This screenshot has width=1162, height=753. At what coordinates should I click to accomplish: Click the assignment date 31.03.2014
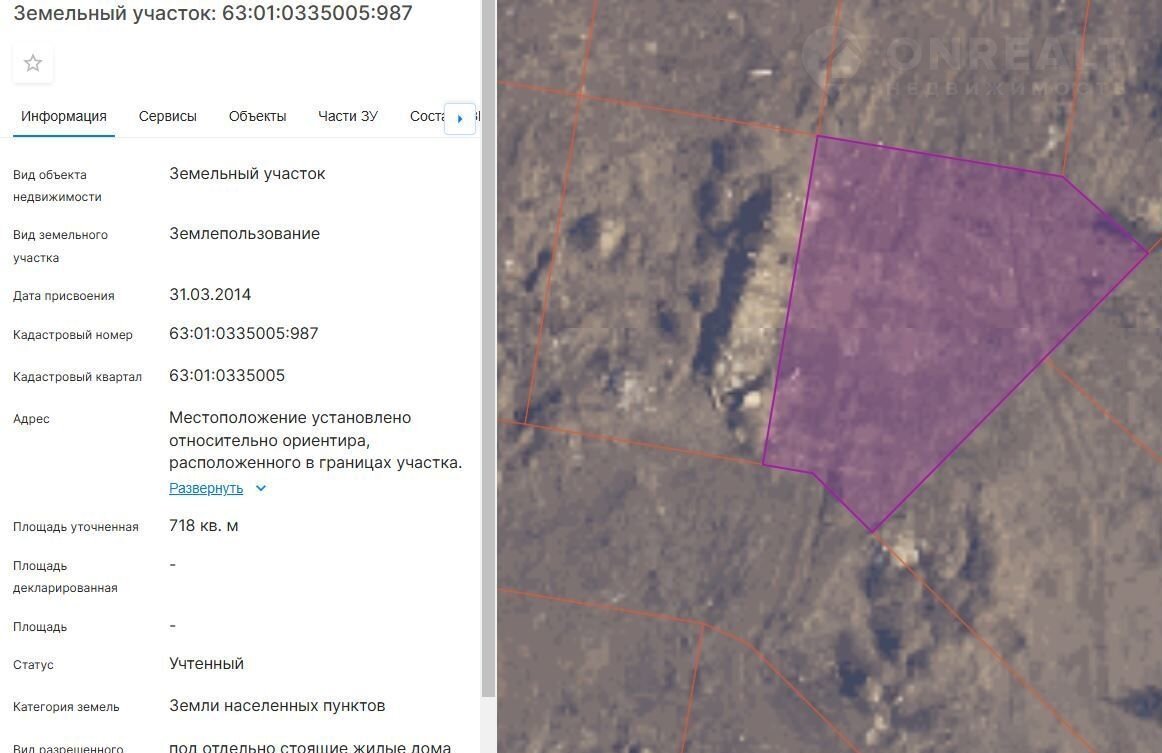coord(210,295)
